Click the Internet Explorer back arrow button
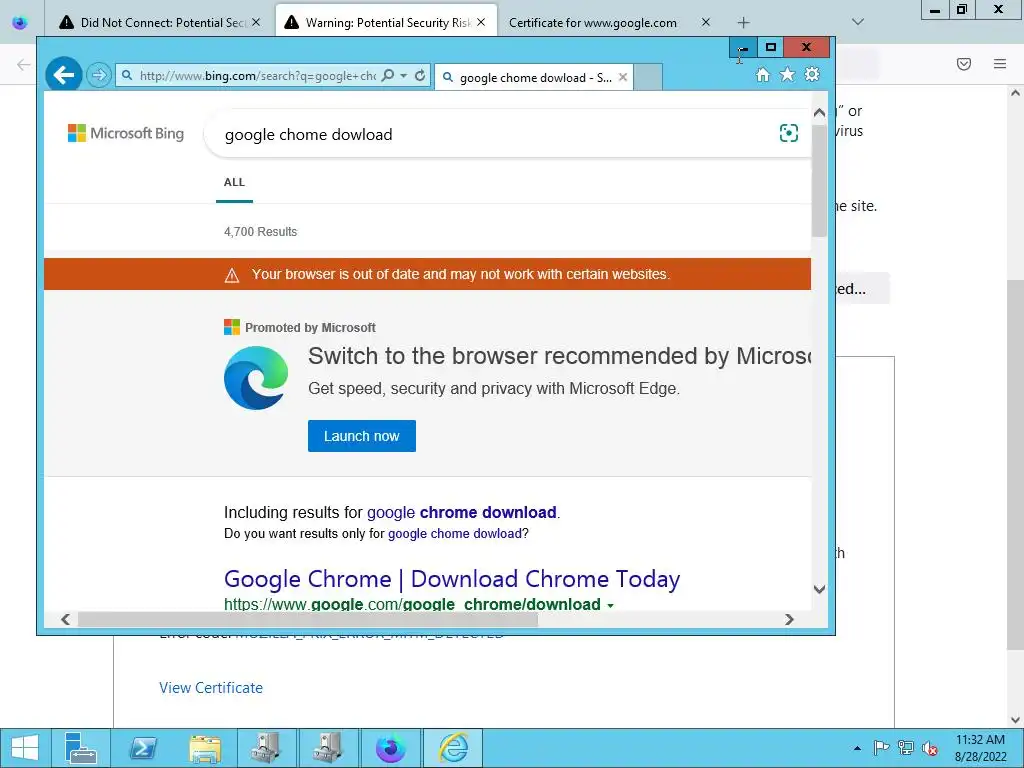Viewport: 1024px width, 768px height. click(x=63, y=75)
